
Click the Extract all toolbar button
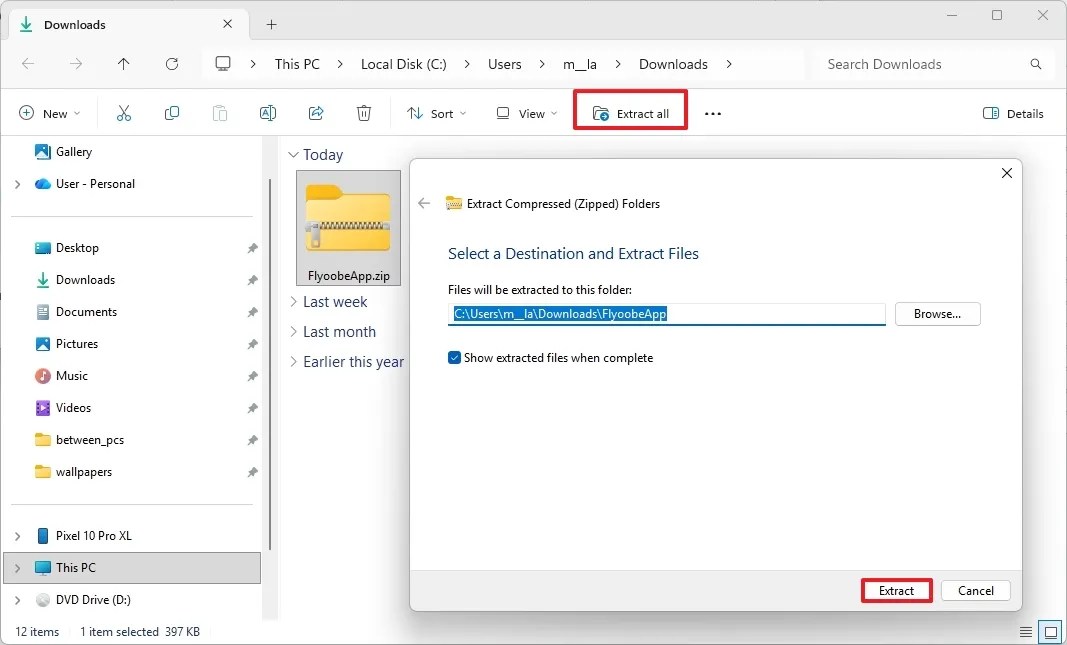630,114
